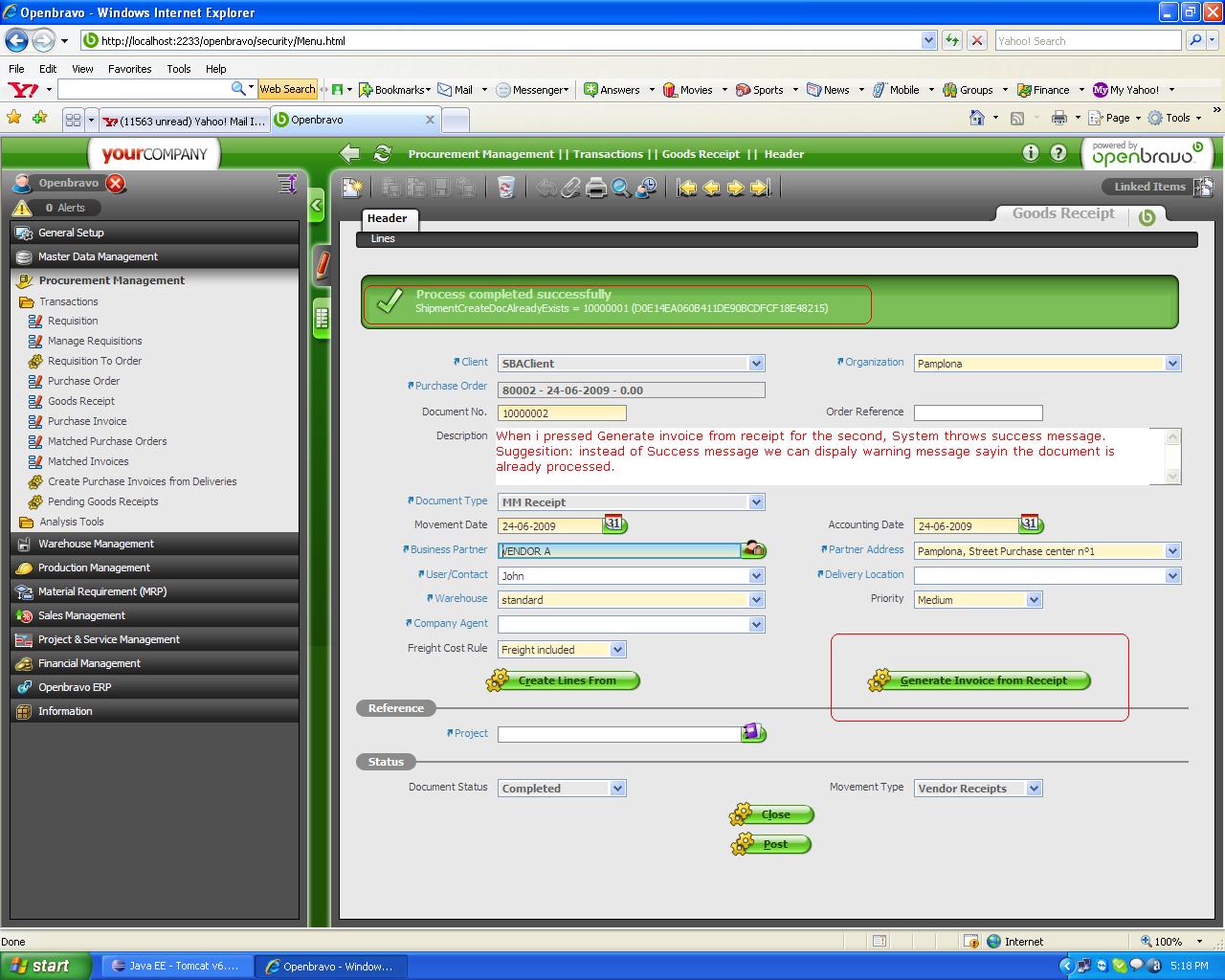Open the Freight Cost Rule dropdown
Viewport: 1225px width, 980px height.
[618, 650]
